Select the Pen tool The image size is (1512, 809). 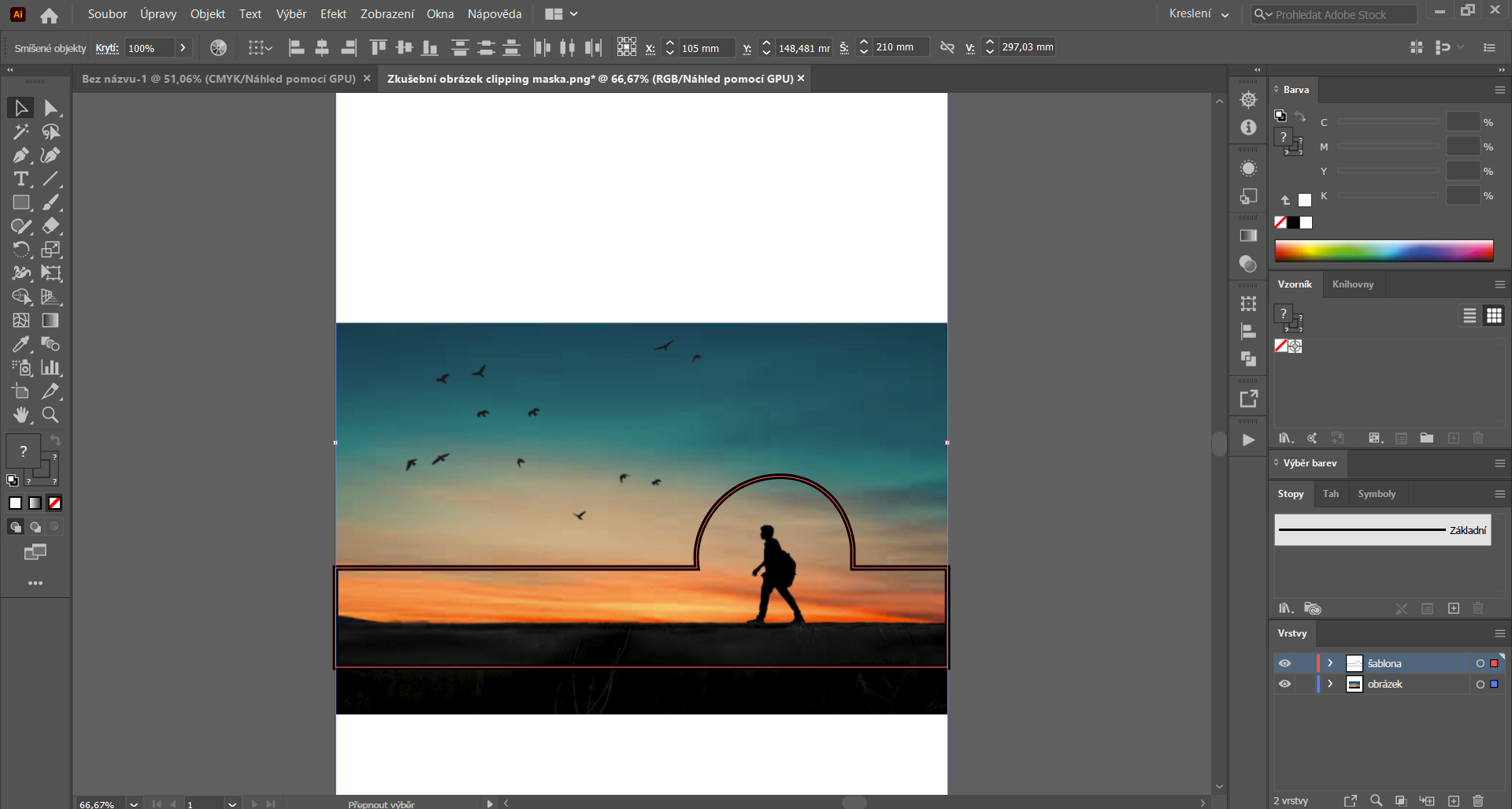[20, 155]
